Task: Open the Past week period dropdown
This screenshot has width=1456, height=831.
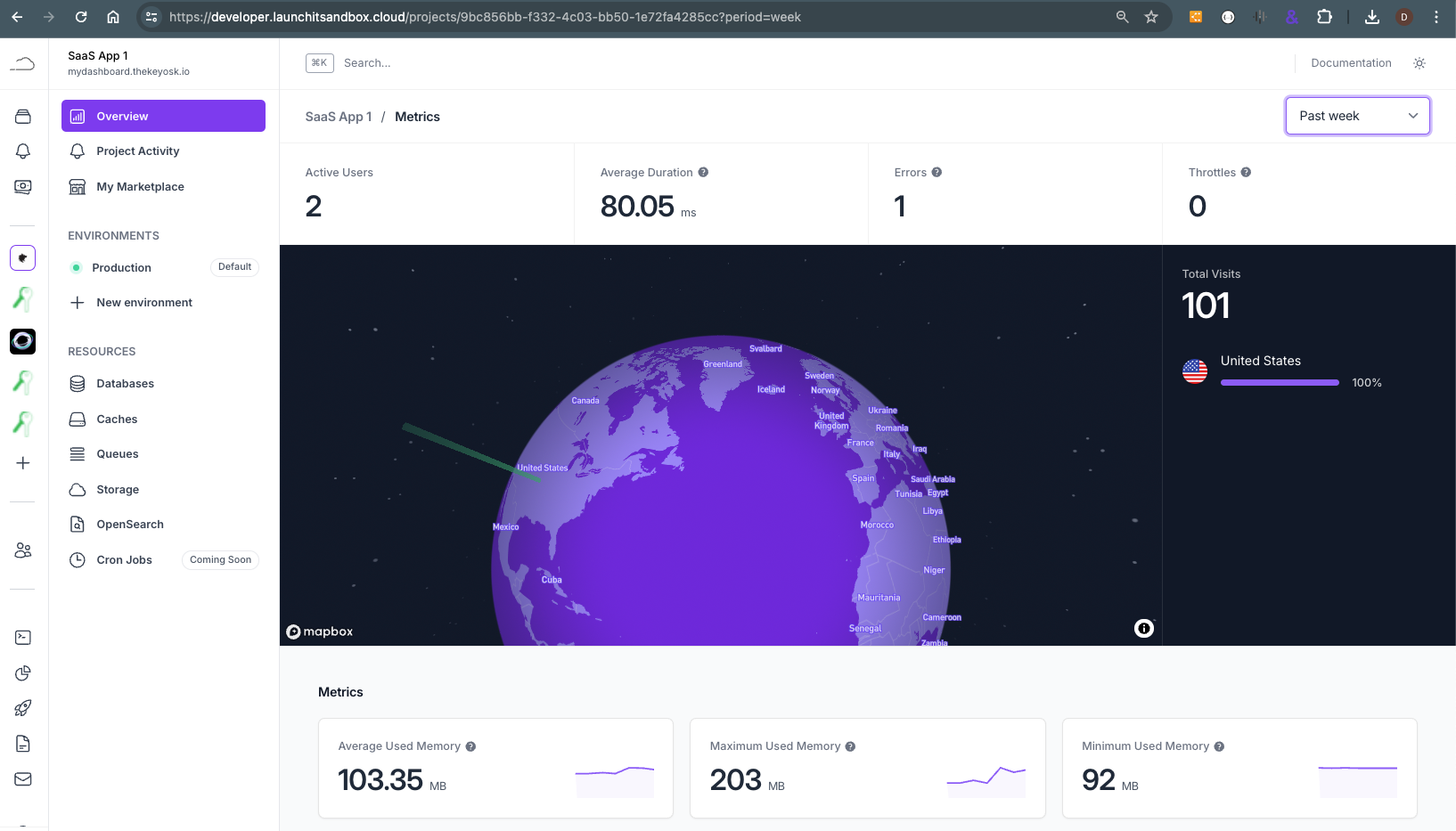Action: 1357,116
